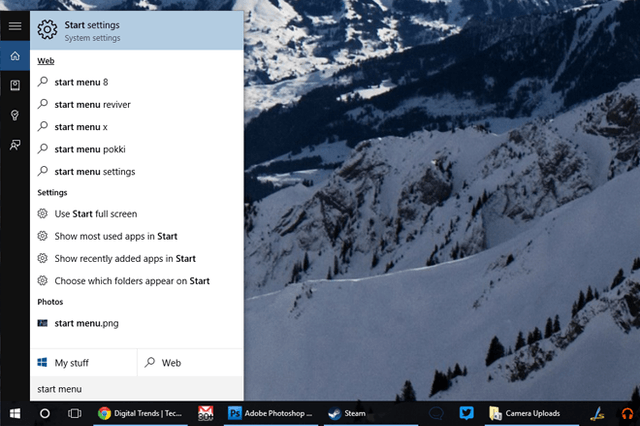Select the Cortana Home icon
640x426 pixels.
pos(15,56)
